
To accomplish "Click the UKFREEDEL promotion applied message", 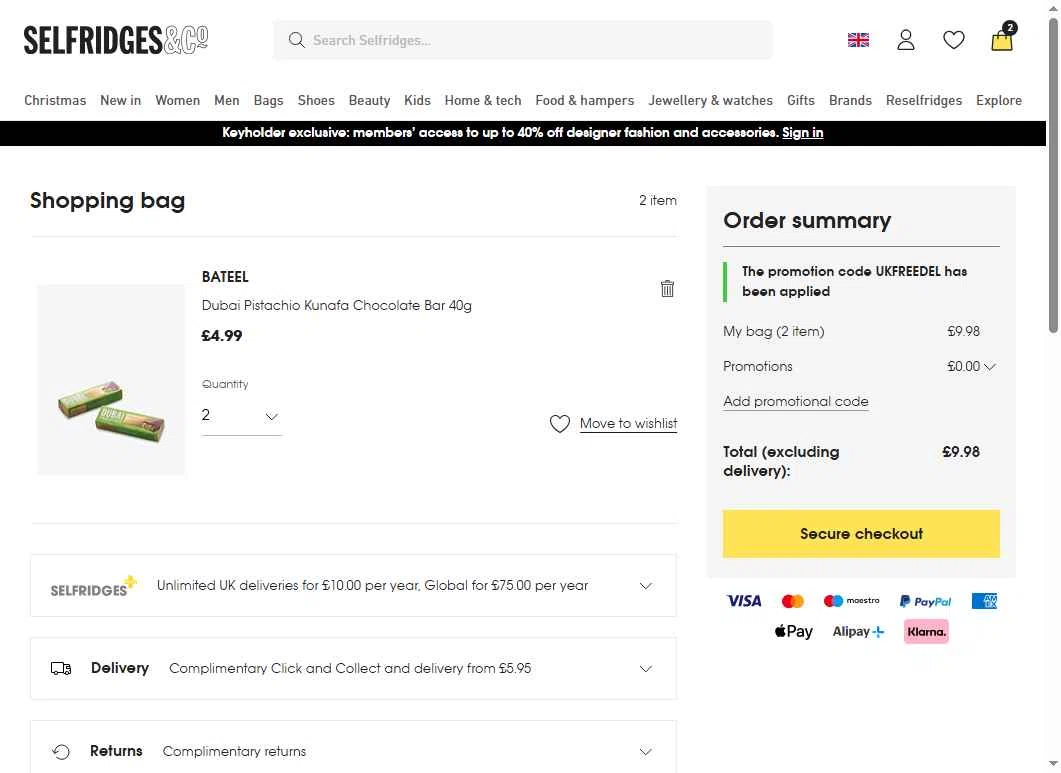I will (861, 282).
